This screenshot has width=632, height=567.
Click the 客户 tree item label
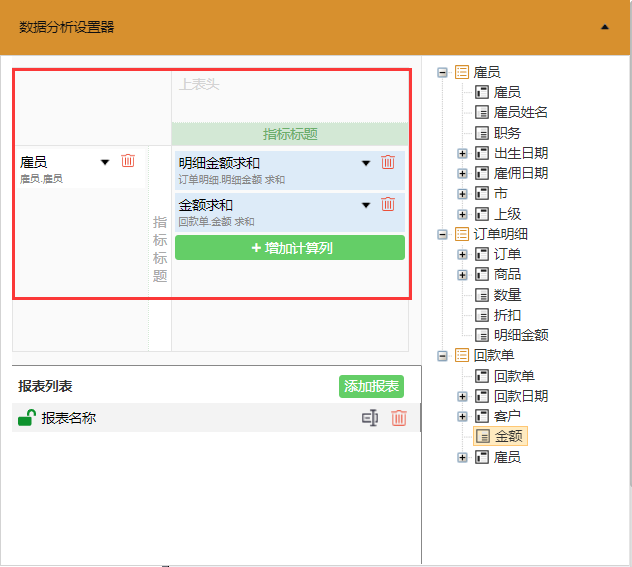[507, 416]
